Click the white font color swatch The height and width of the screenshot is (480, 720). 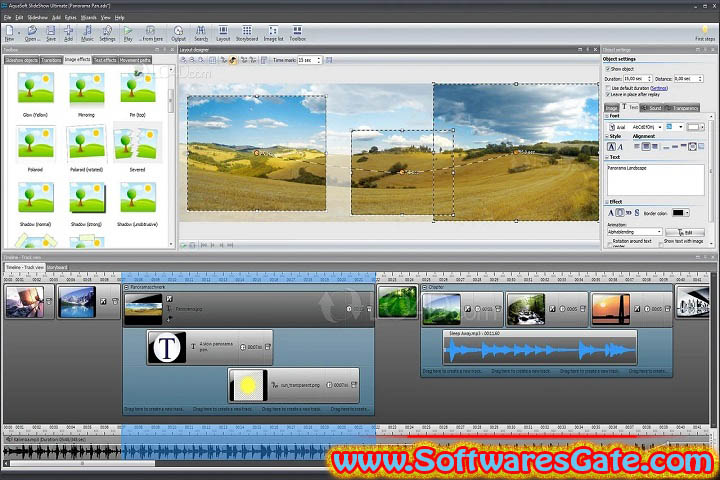693,127
